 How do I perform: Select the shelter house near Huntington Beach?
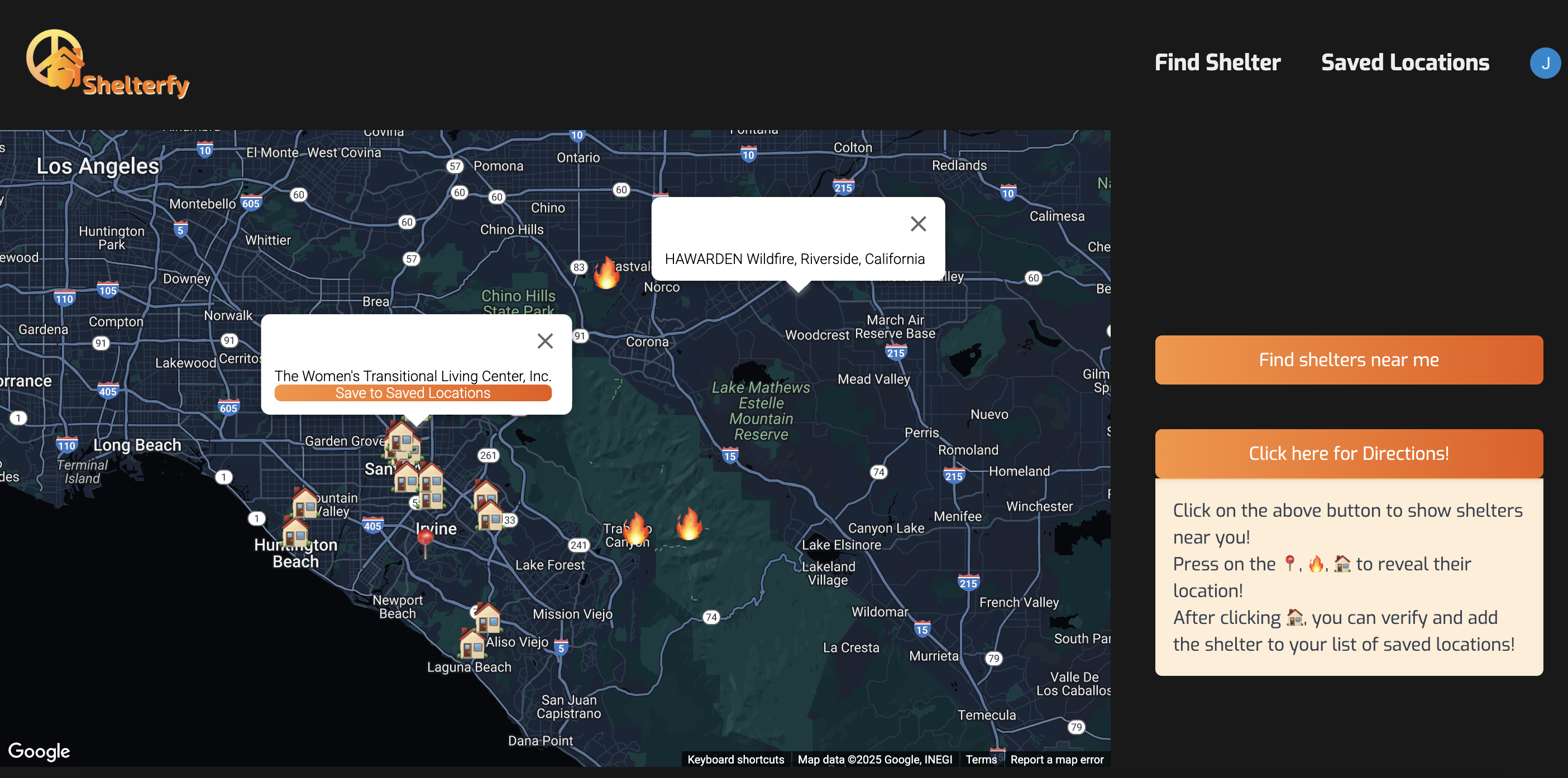[x=296, y=533]
